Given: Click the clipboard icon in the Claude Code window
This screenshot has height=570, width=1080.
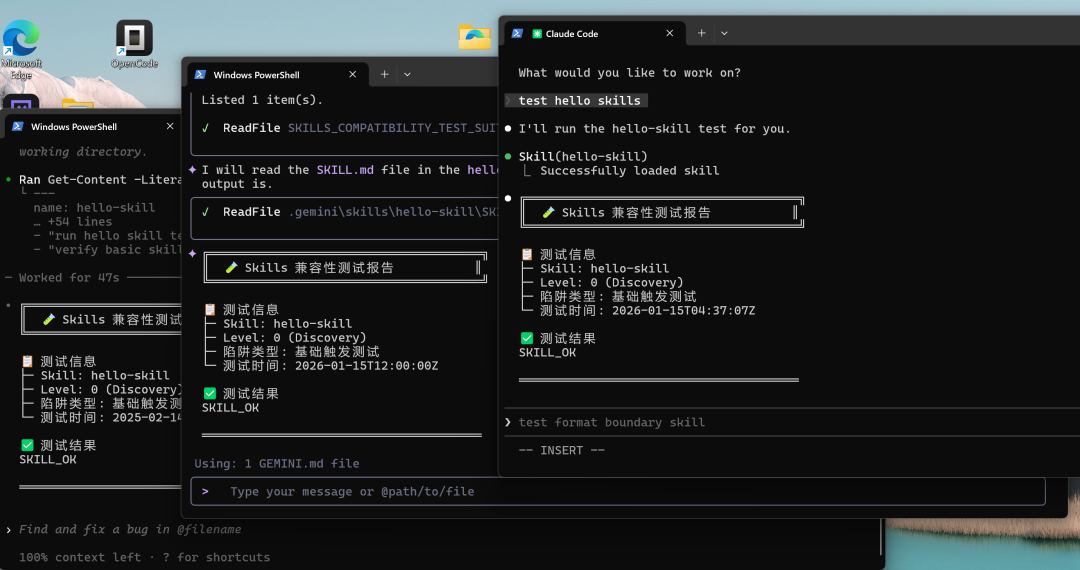Looking at the screenshot, I should (527, 254).
